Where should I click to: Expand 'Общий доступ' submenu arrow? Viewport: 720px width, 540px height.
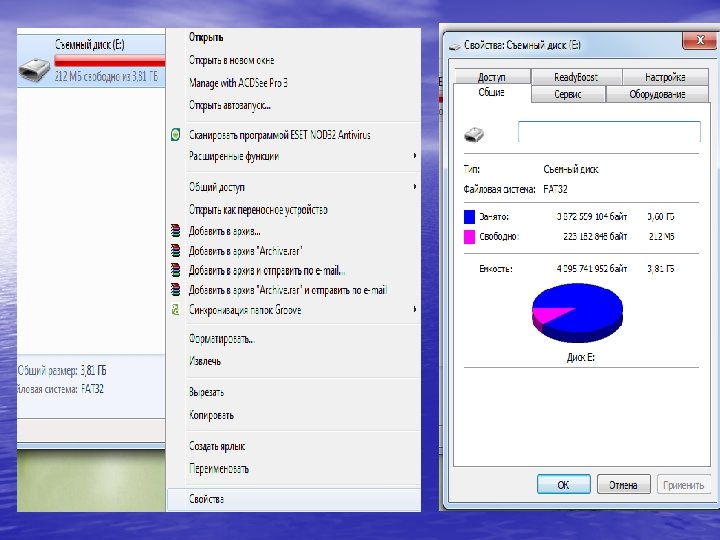click(415, 186)
